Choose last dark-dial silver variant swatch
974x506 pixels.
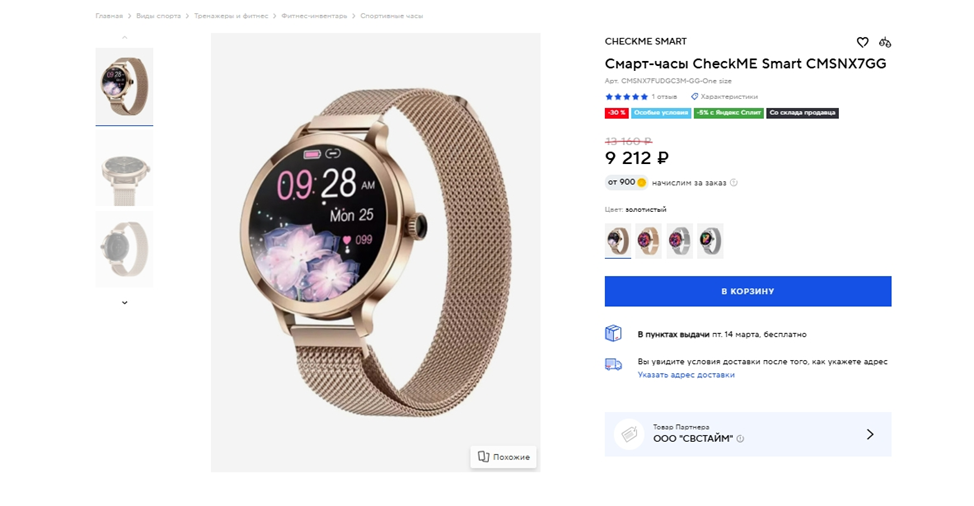click(x=710, y=240)
